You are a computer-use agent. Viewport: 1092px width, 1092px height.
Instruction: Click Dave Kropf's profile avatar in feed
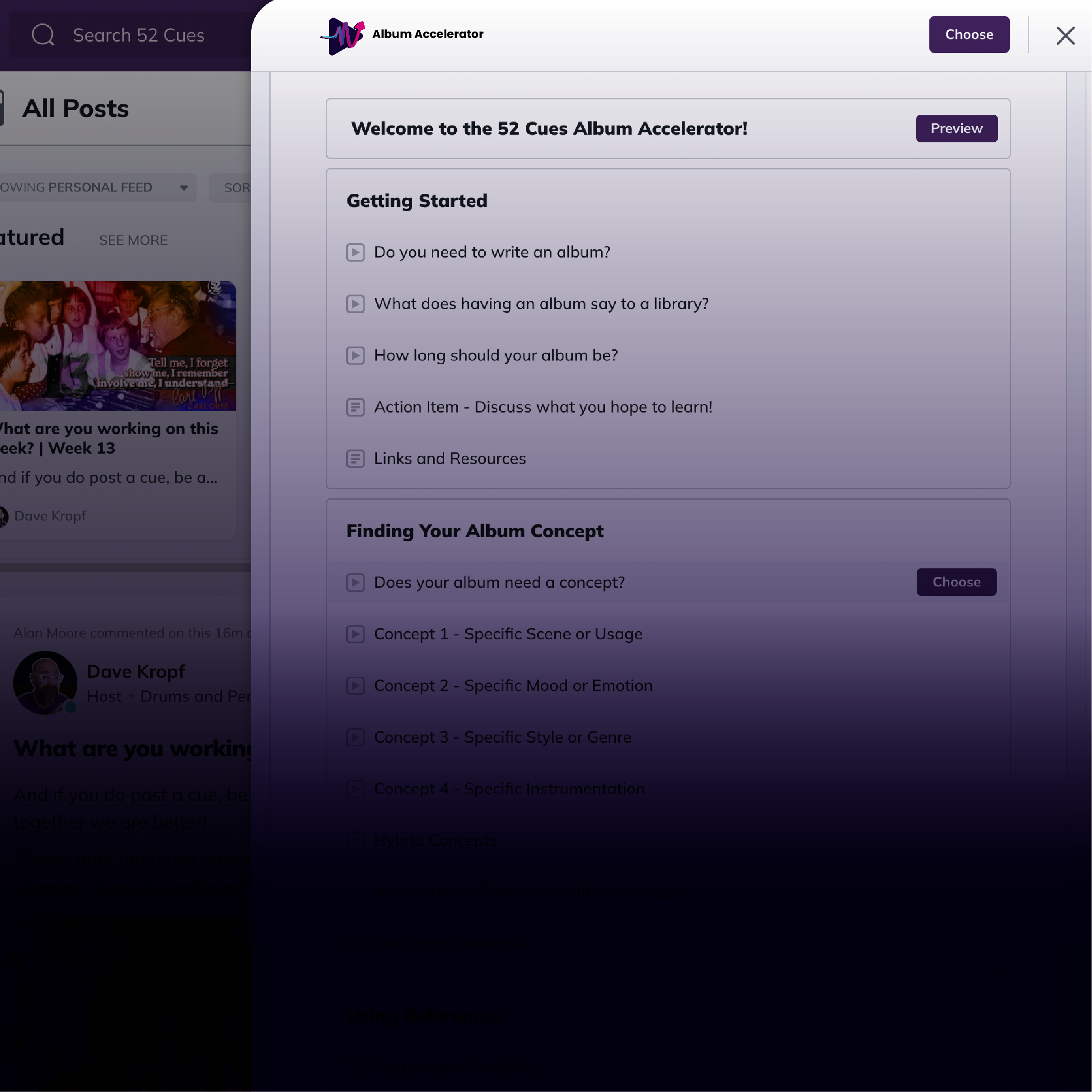pos(45,683)
